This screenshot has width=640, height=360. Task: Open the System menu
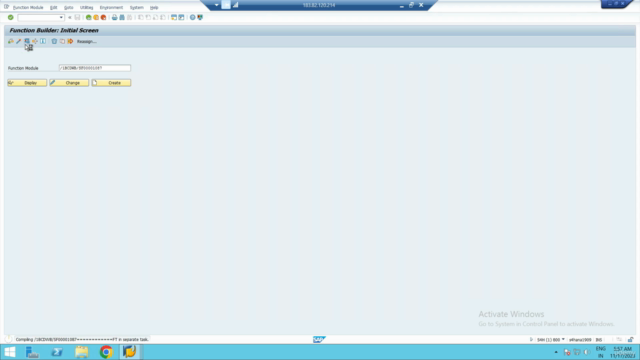pos(136,7)
